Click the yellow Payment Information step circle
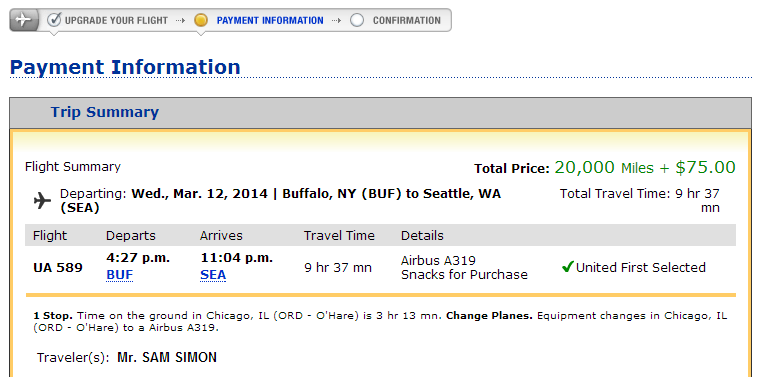766x377 pixels. [201, 21]
